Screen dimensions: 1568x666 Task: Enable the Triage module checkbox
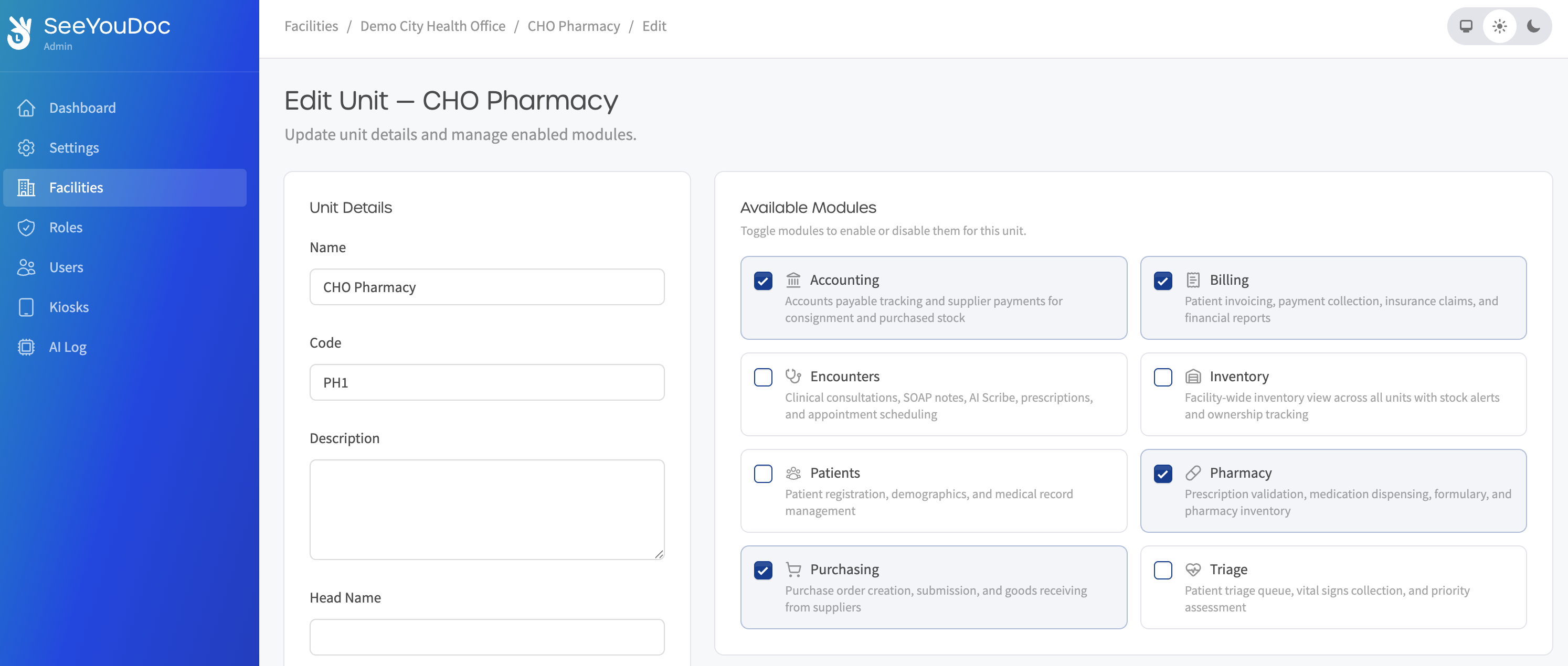click(1162, 570)
